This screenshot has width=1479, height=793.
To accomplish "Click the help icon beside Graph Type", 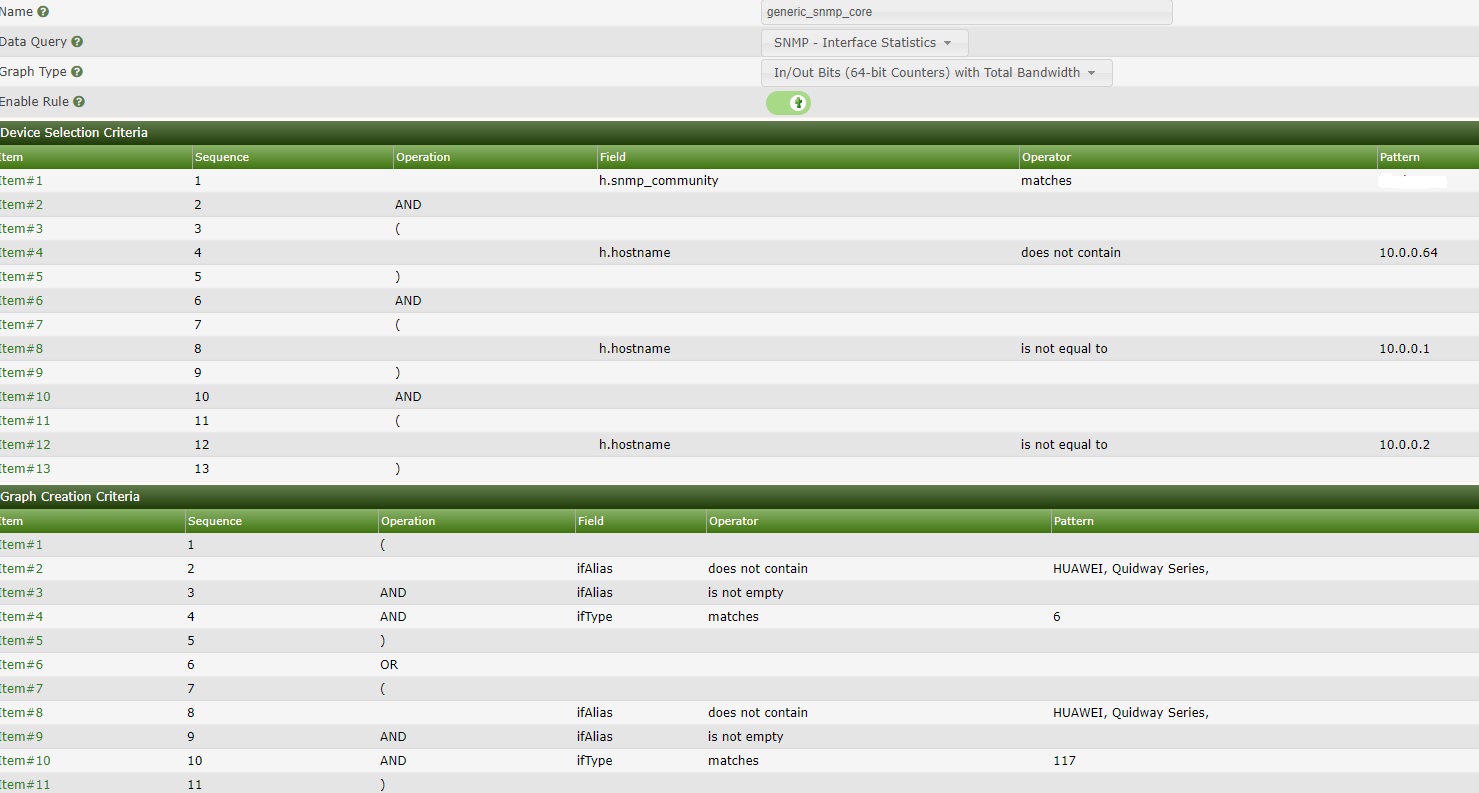I will point(76,71).
